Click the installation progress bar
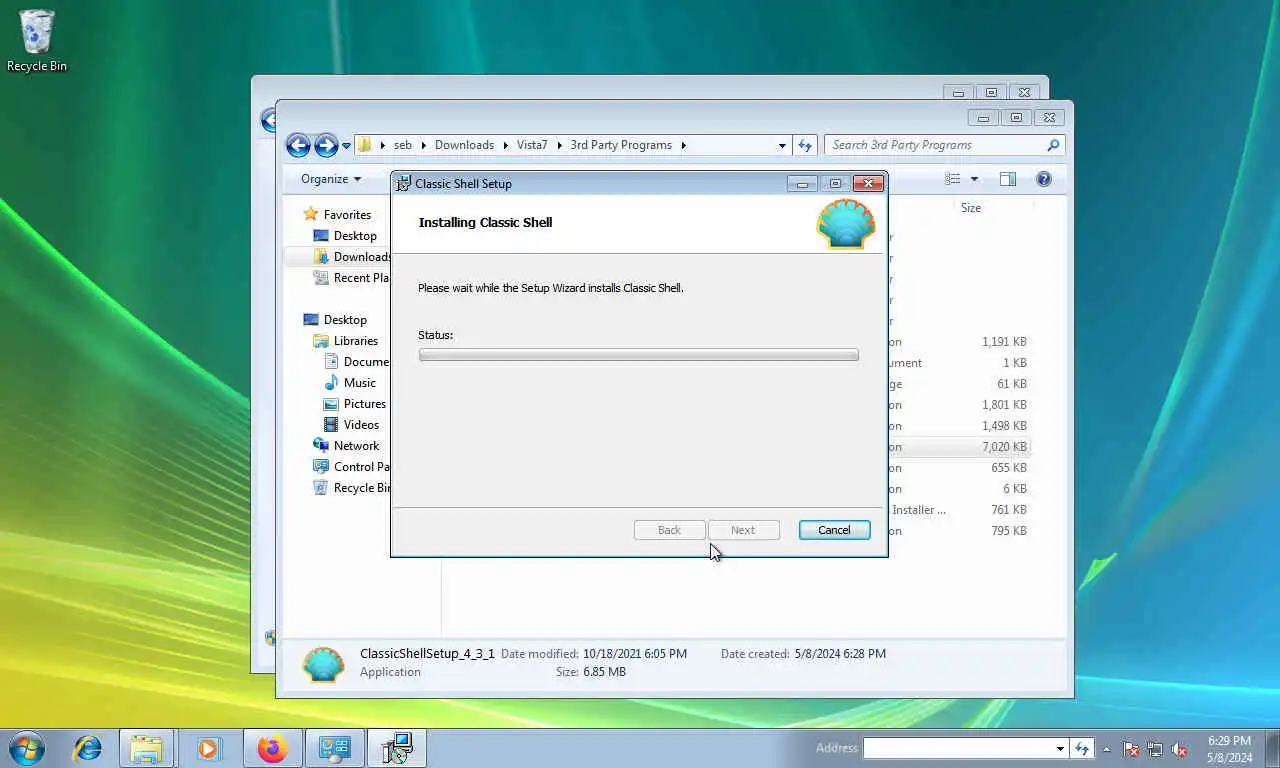This screenshot has width=1280, height=768. (638, 355)
